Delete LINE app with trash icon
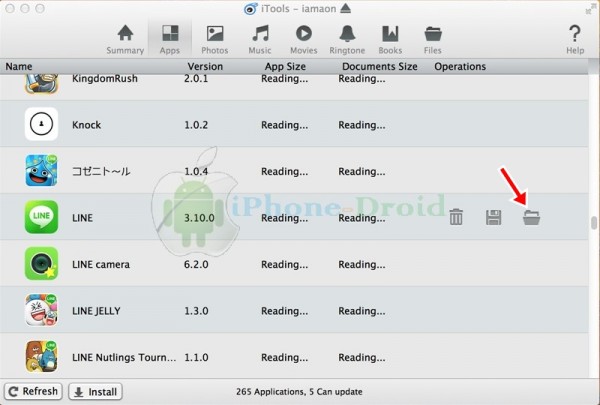 click(456, 217)
